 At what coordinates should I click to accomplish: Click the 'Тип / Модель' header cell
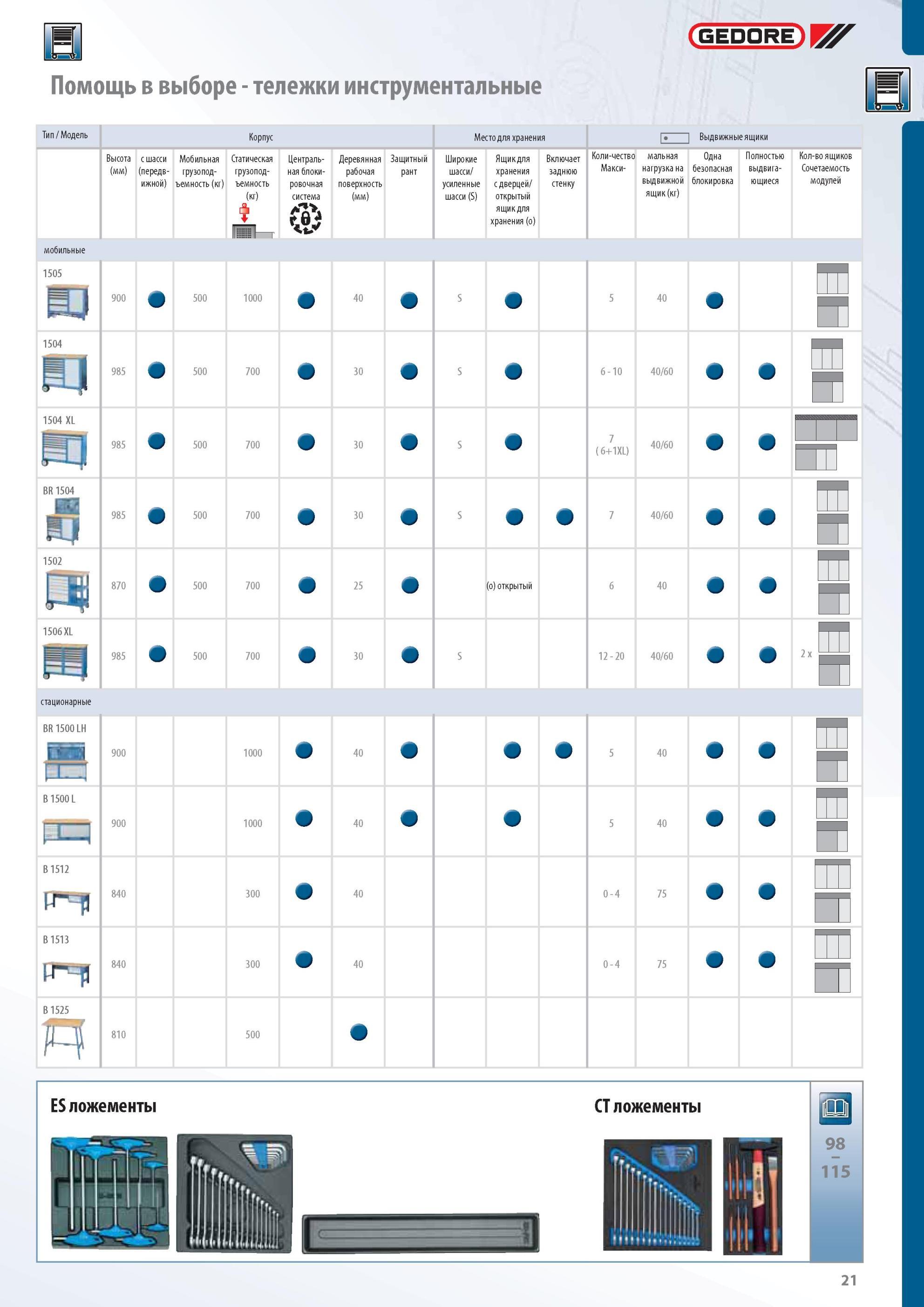coord(65,136)
